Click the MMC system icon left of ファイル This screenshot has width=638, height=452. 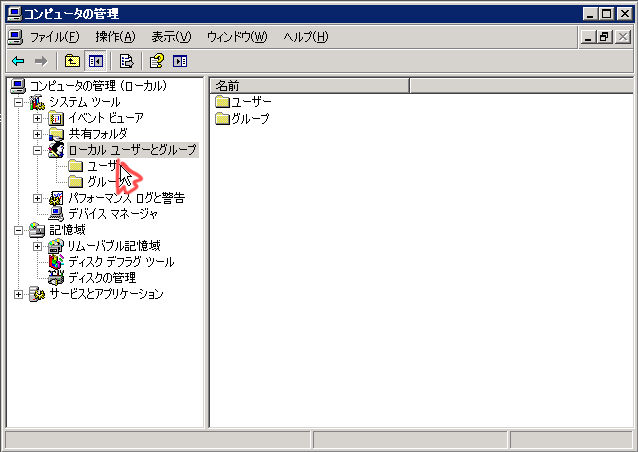pos(15,37)
